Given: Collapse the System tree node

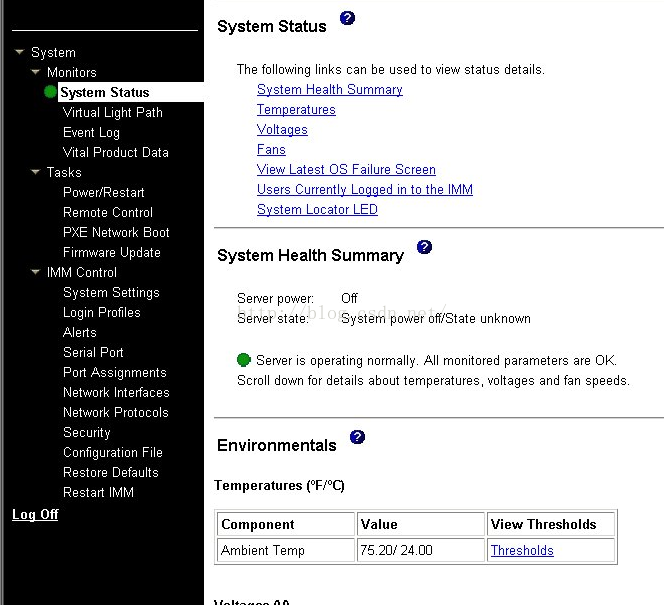Looking at the screenshot, I should coord(19,52).
